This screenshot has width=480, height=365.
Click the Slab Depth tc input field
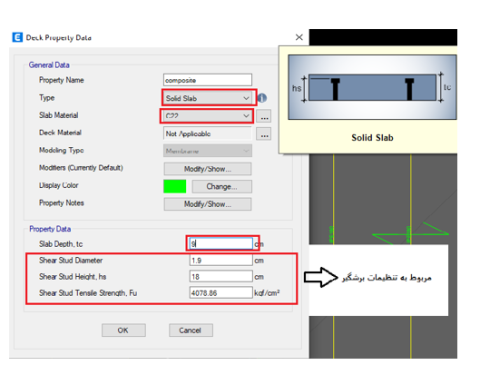click(x=221, y=243)
